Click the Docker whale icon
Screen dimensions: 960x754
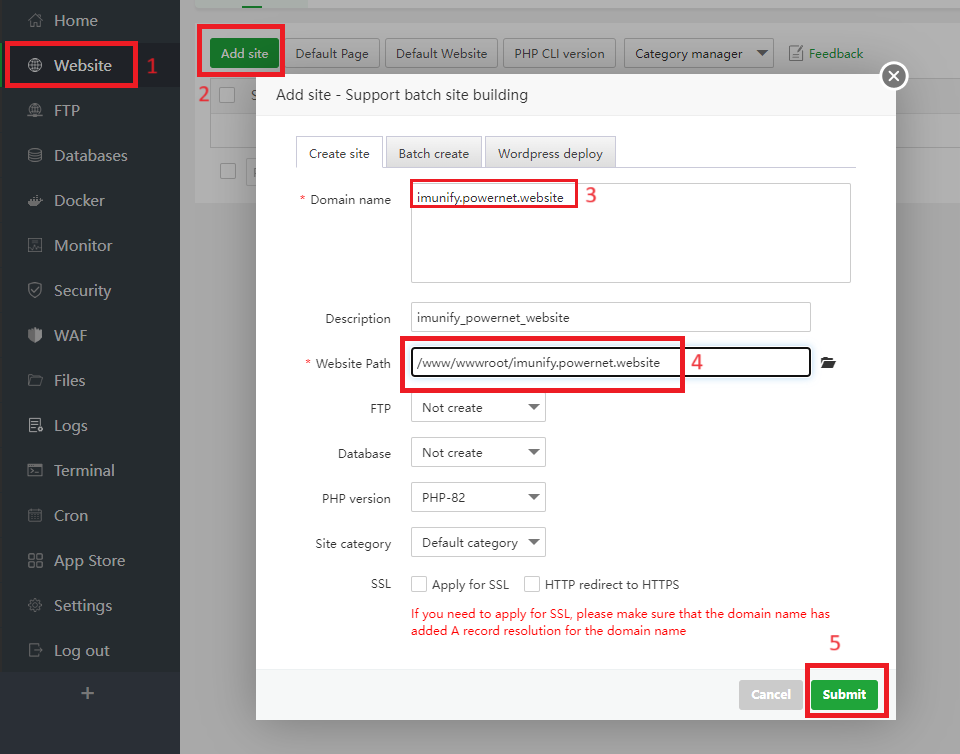36,200
